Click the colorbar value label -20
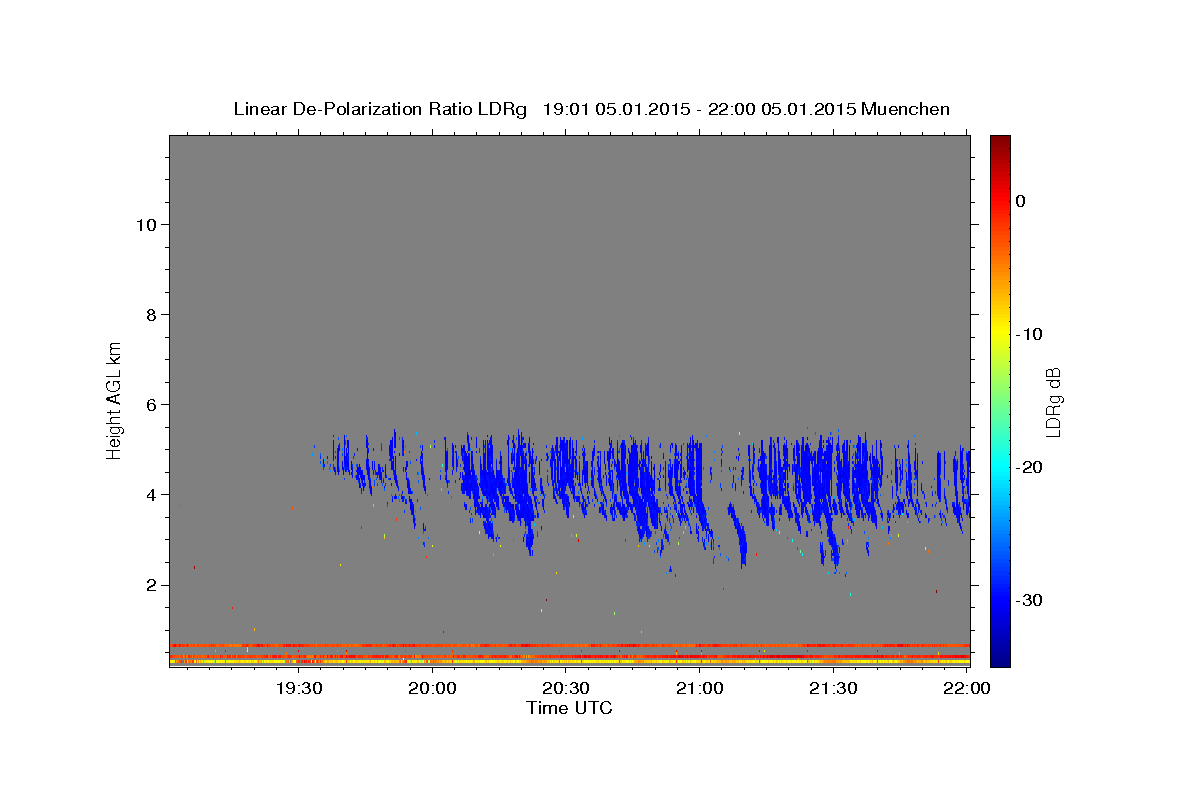This screenshot has width=1200, height=800. coord(1030,467)
